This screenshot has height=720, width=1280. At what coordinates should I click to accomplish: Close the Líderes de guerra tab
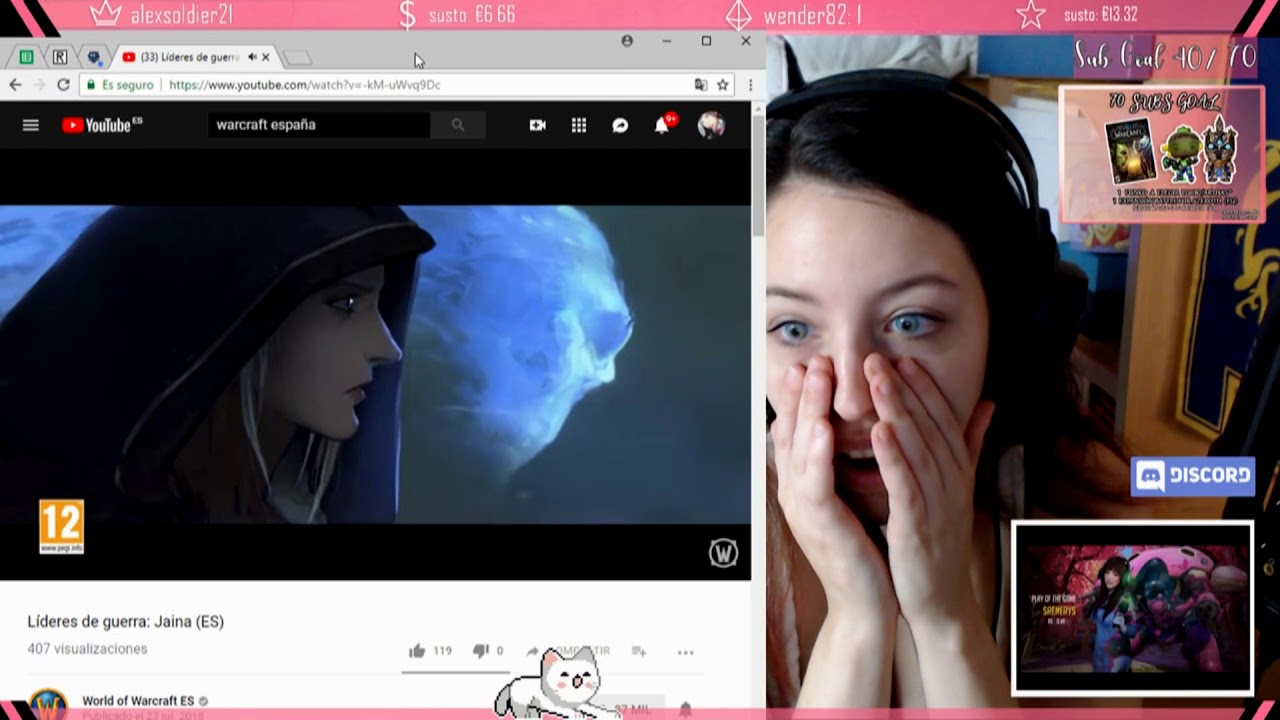coord(266,57)
